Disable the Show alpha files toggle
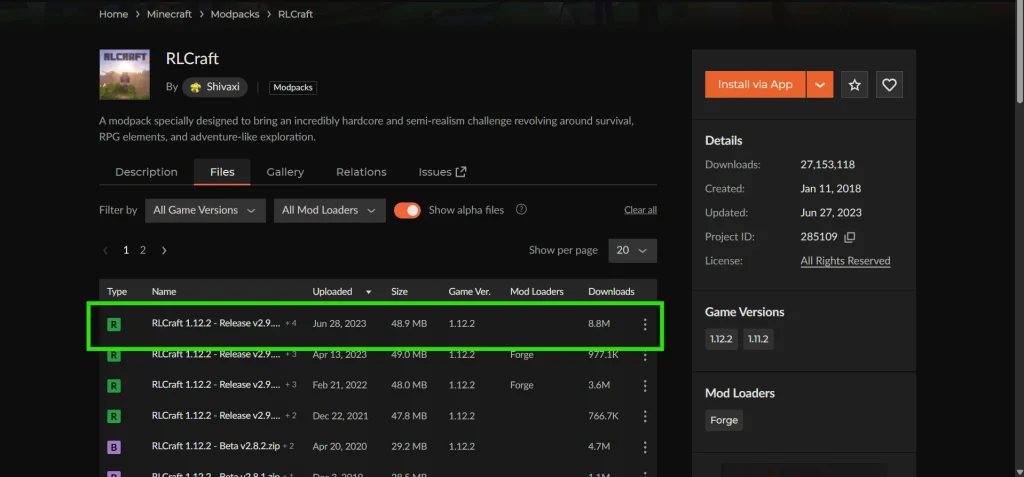Screen dimensions: 1024x477 pos(407,210)
